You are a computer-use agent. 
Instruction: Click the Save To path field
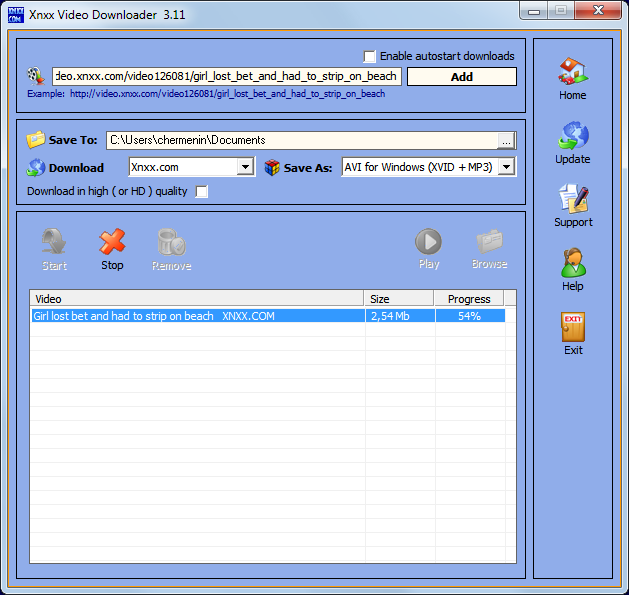(x=303, y=140)
